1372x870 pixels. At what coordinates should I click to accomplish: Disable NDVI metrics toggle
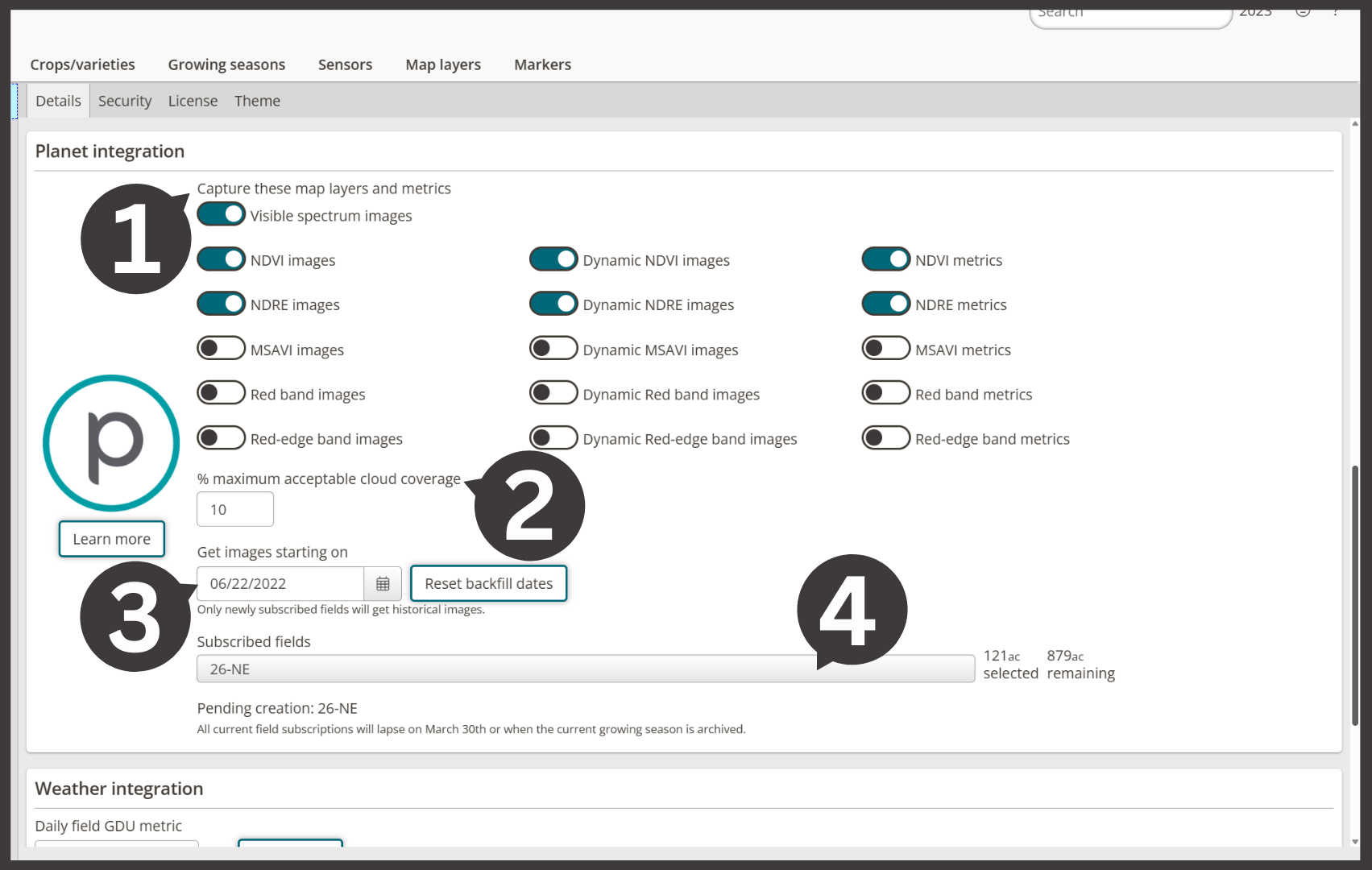tap(886, 259)
